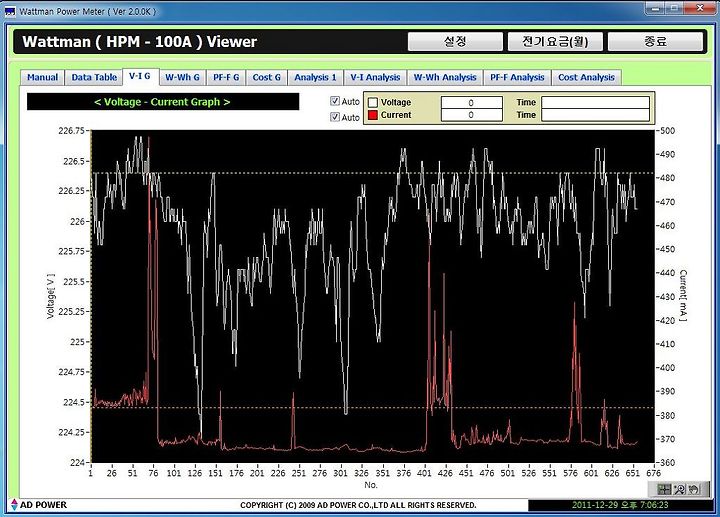720x517 pixels.
Task: Click the 226.75 voltage axis maximum label
Action: (72, 130)
